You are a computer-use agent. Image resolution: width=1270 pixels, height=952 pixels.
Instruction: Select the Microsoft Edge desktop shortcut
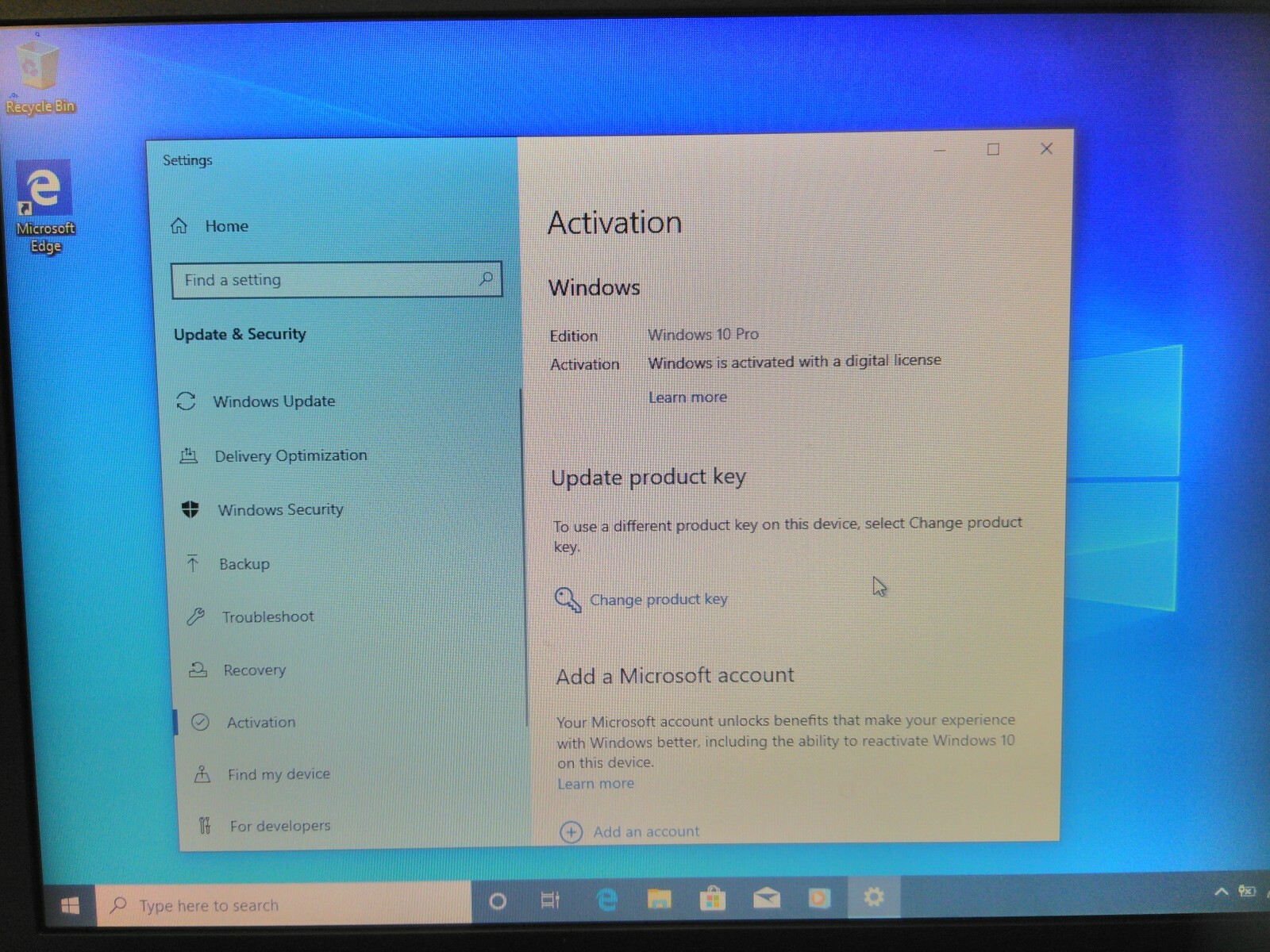tap(45, 207)
